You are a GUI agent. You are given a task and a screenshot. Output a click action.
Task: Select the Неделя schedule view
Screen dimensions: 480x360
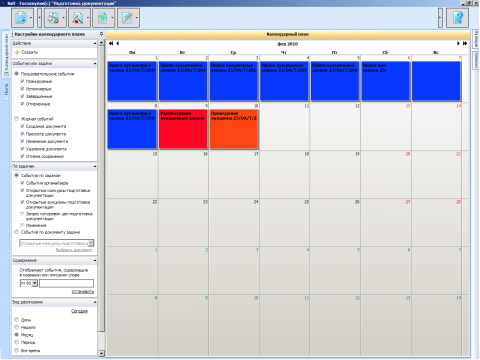click(x=16, y=327)
